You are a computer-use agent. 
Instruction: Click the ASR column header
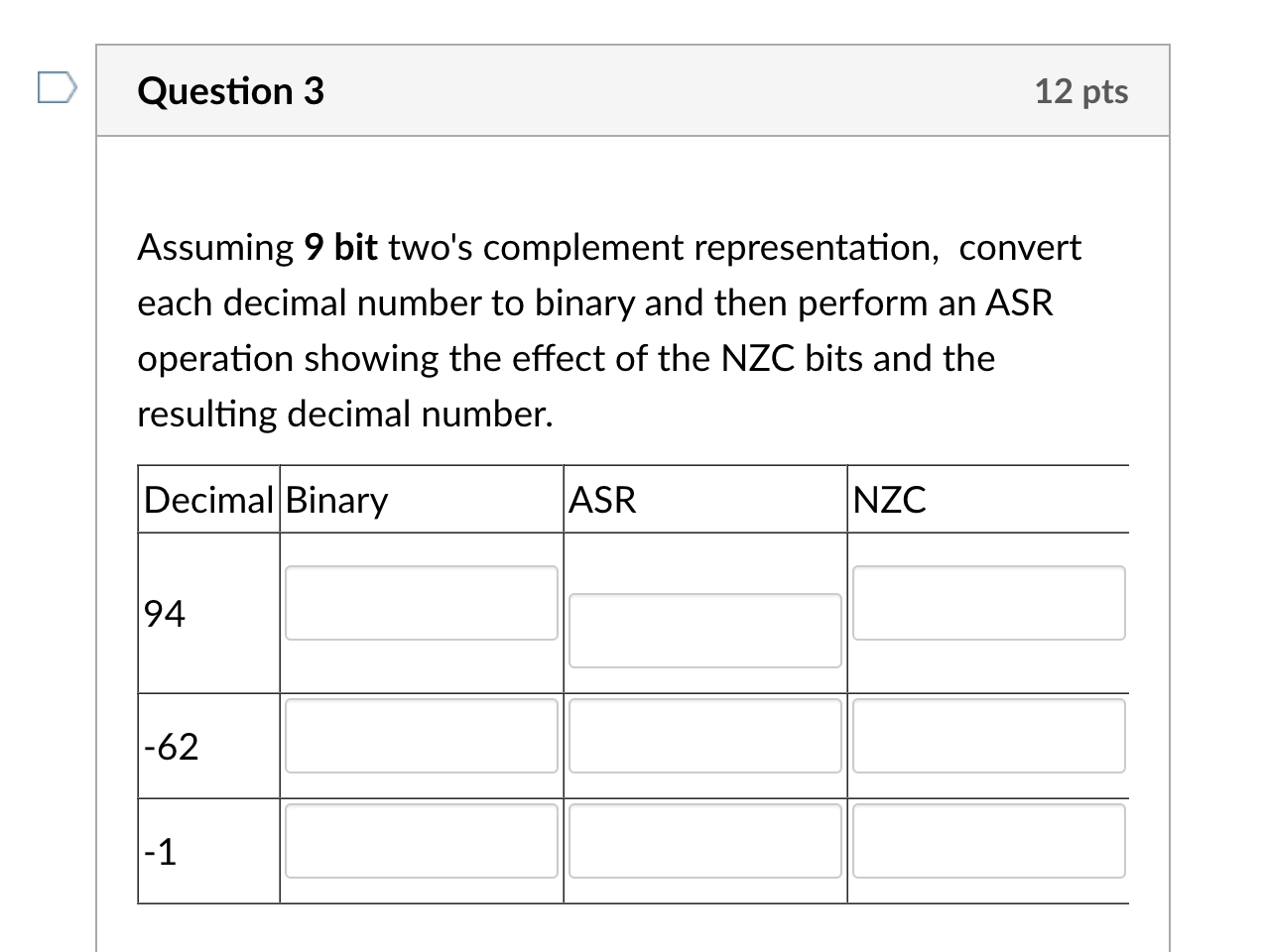click(x=602, y=500)
